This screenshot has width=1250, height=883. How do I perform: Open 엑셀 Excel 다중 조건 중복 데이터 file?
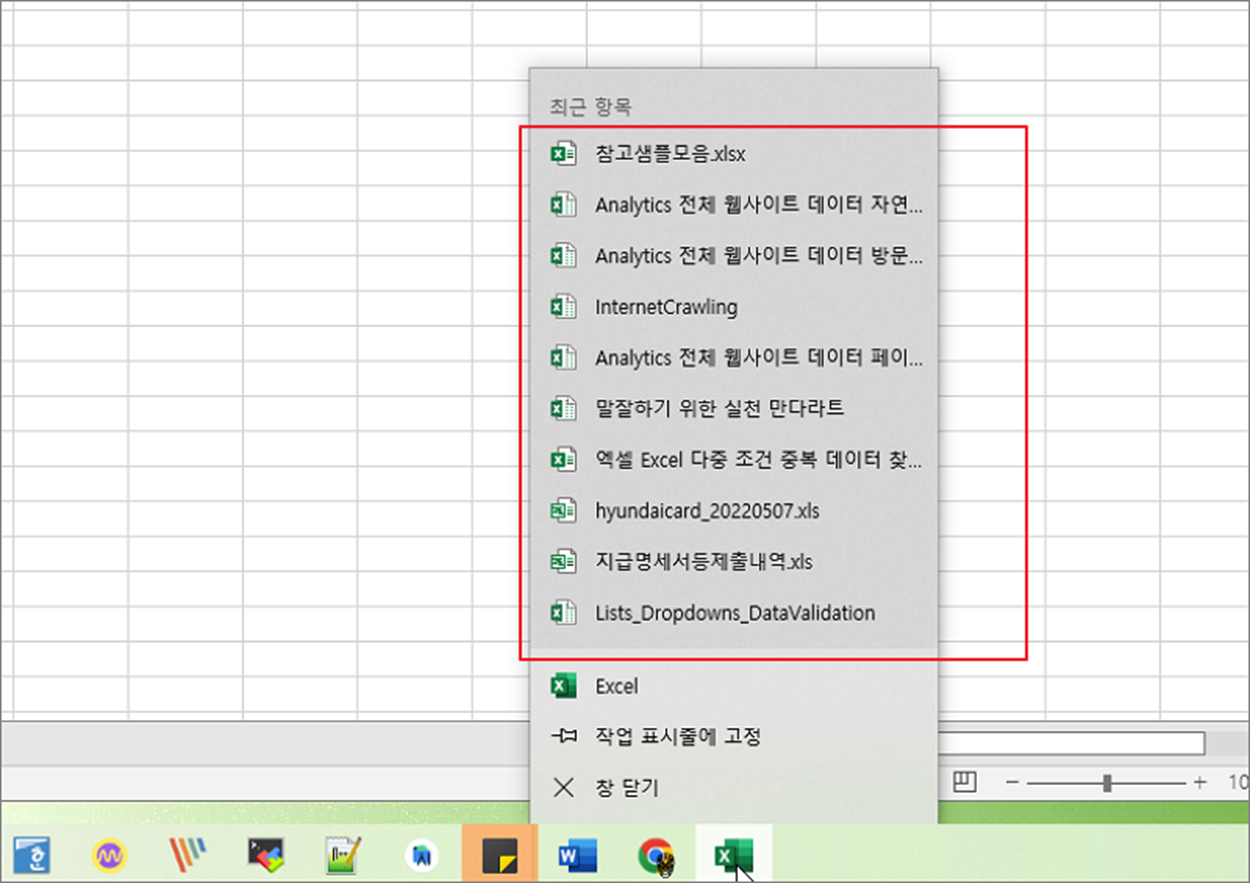[733, 460]
